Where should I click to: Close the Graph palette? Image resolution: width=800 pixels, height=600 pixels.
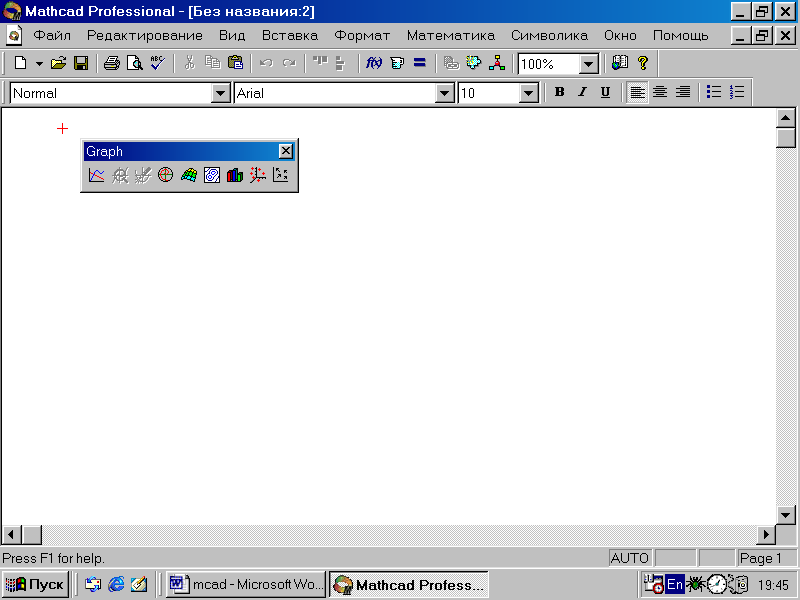click(286, 151)
